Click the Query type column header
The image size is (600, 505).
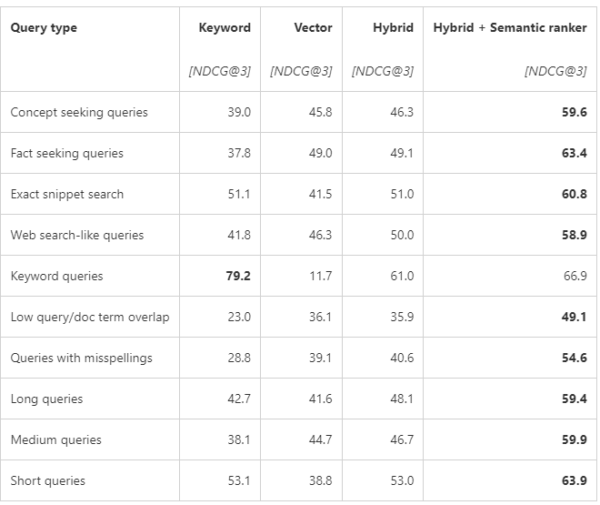point(44,28)
